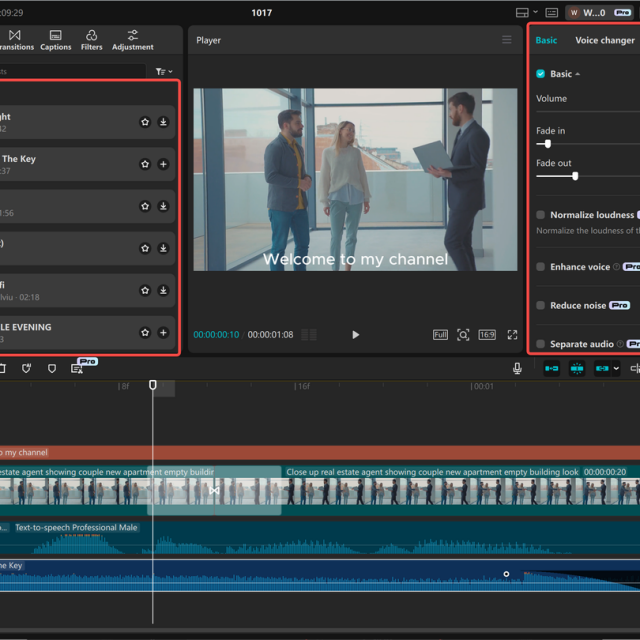Viewport: 640px width, 640px height.
Task: Enter fullscreen preview in Player
Action: click(512, 335)
